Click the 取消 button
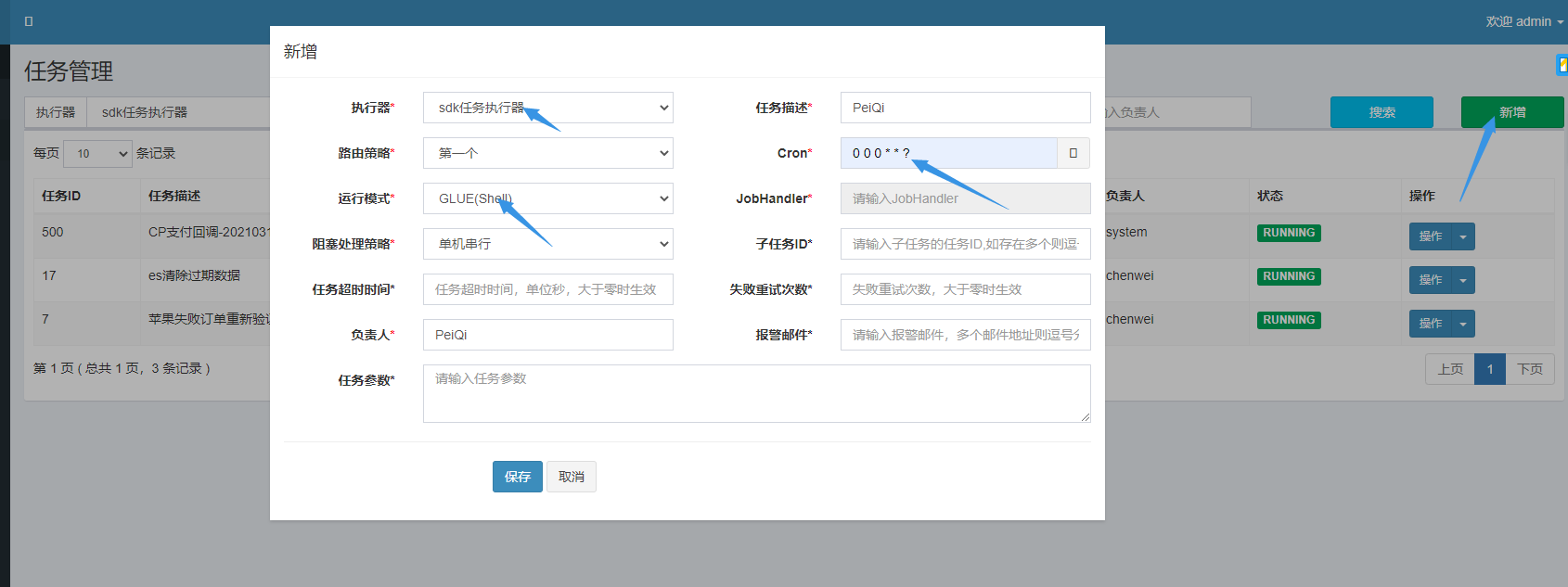Viewport: 1568px width, 587px height. 572,477
